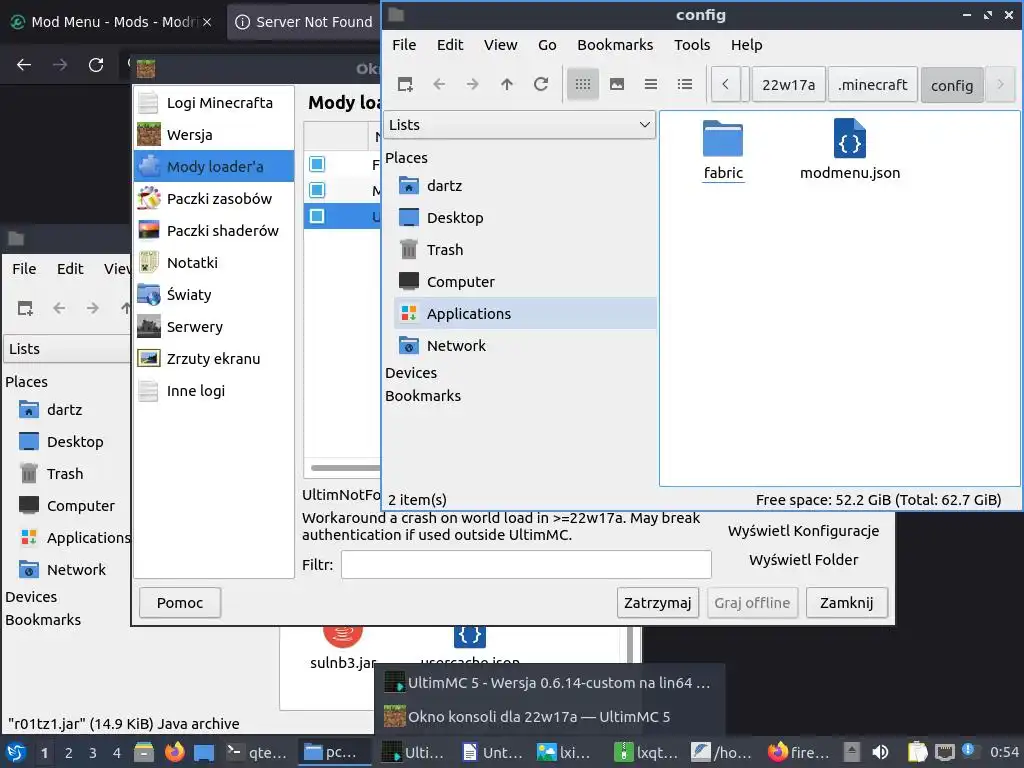Expand Lists dropdown in background file manager
The height and width of the screenshot is (768, 1024).
click(x=67, y=349)
